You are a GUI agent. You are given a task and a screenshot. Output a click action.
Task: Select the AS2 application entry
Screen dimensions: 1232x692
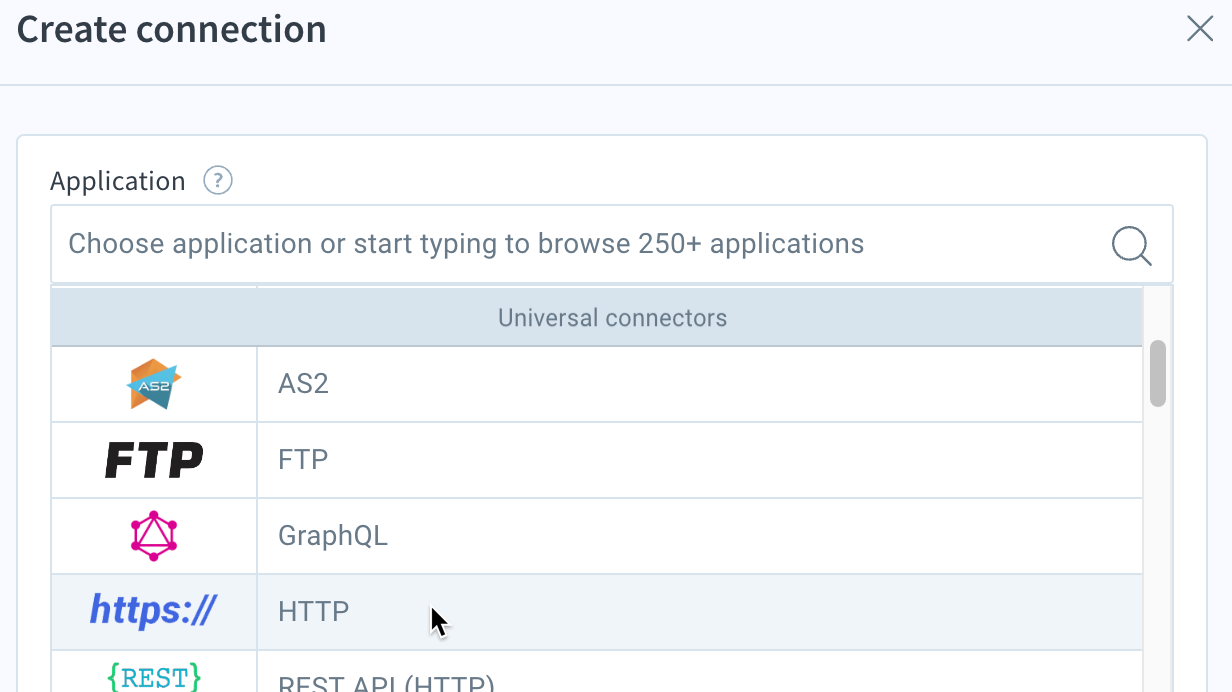[597, 384]
